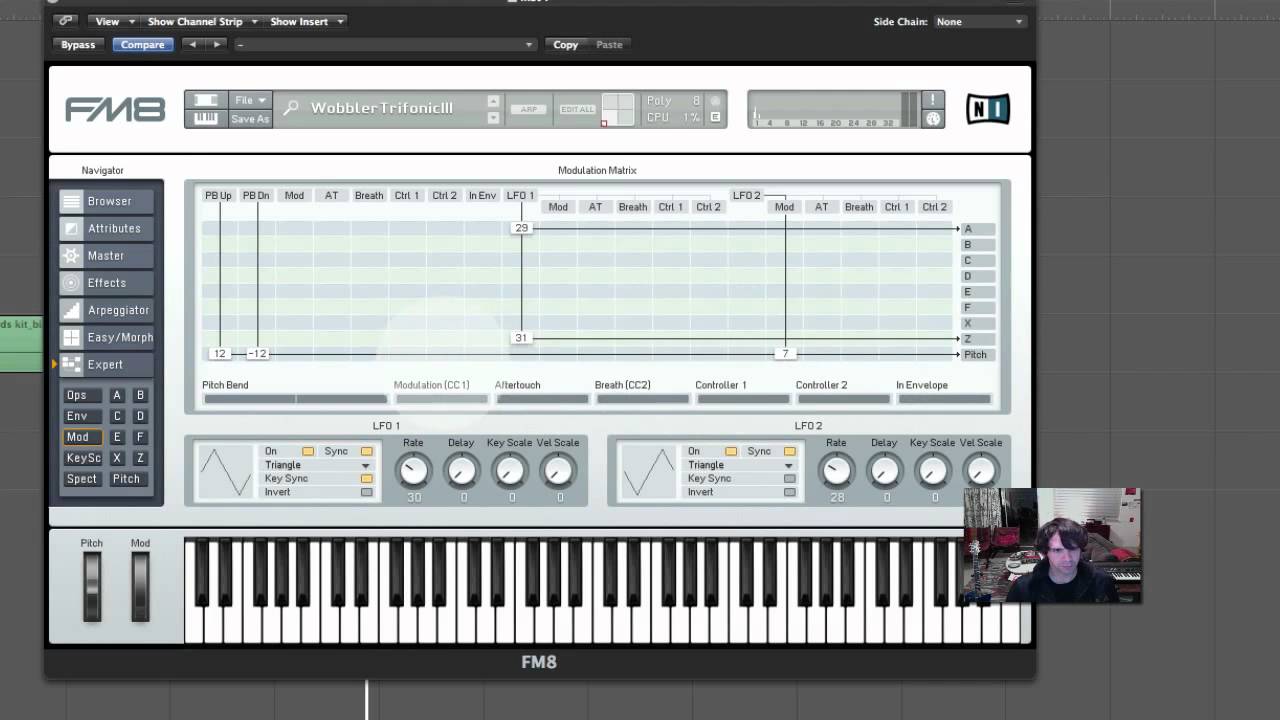Select operator A button in navigator

pyautogui.click(x=117, y=395)
